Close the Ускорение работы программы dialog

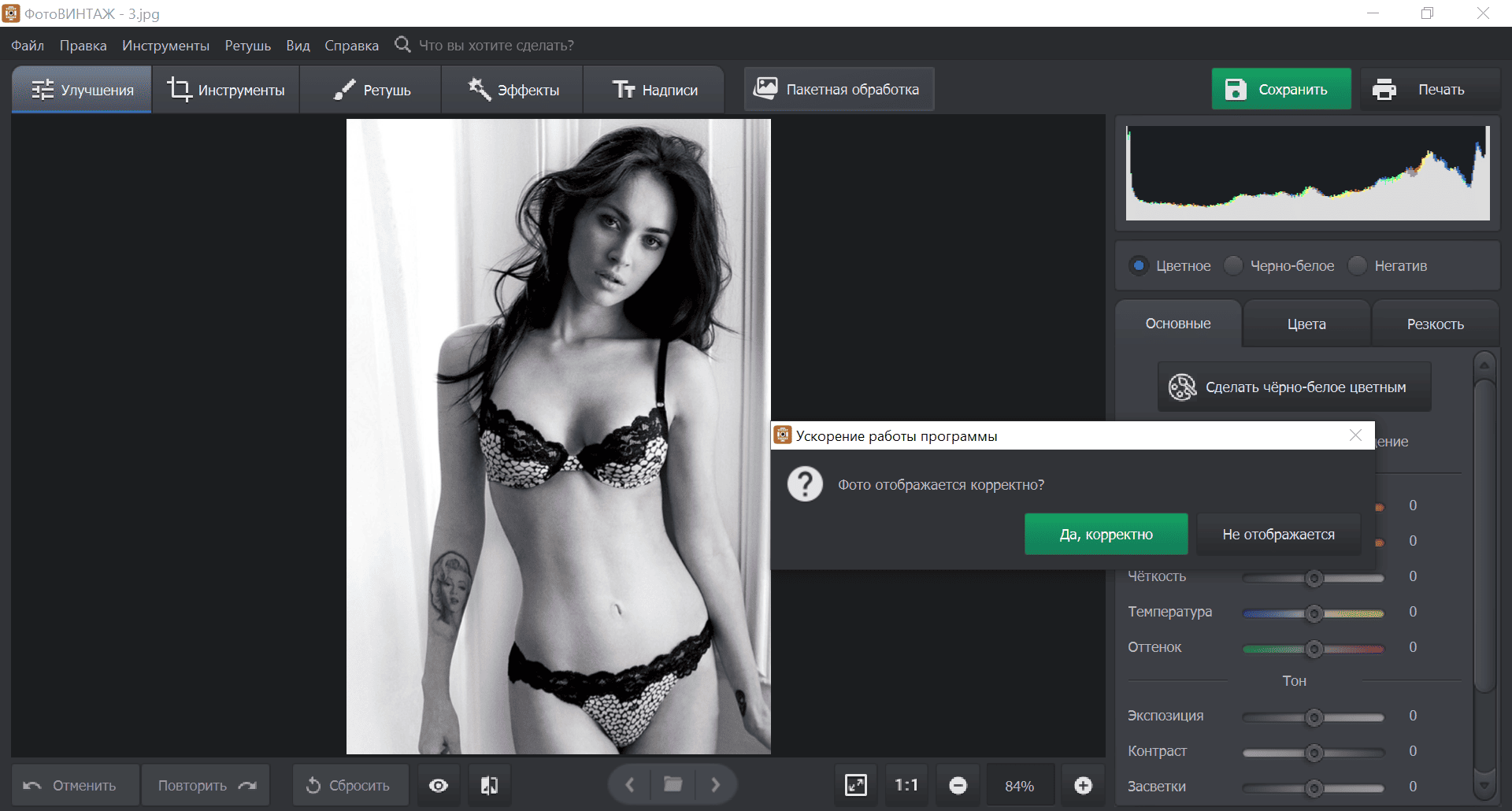[1355, 435]
